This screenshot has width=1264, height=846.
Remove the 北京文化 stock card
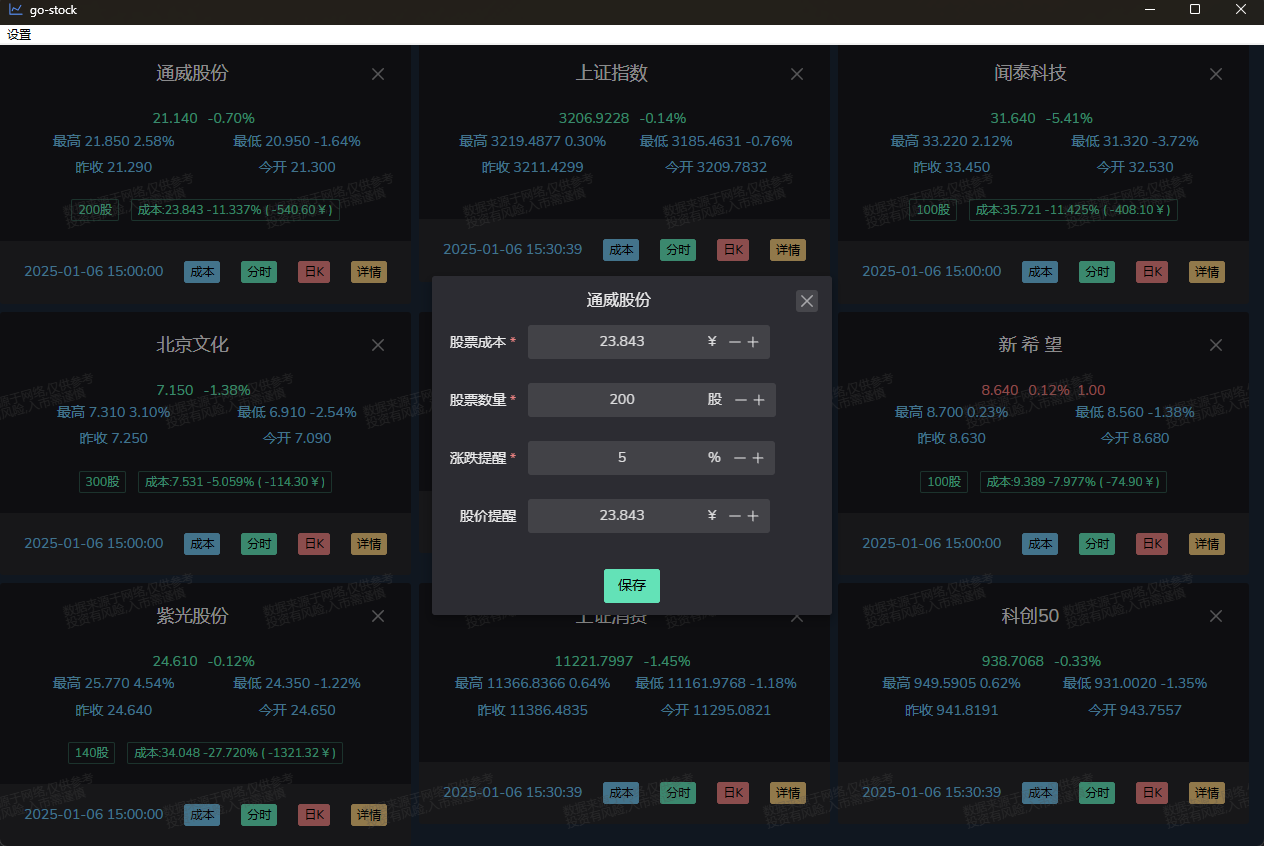[378, 345]
